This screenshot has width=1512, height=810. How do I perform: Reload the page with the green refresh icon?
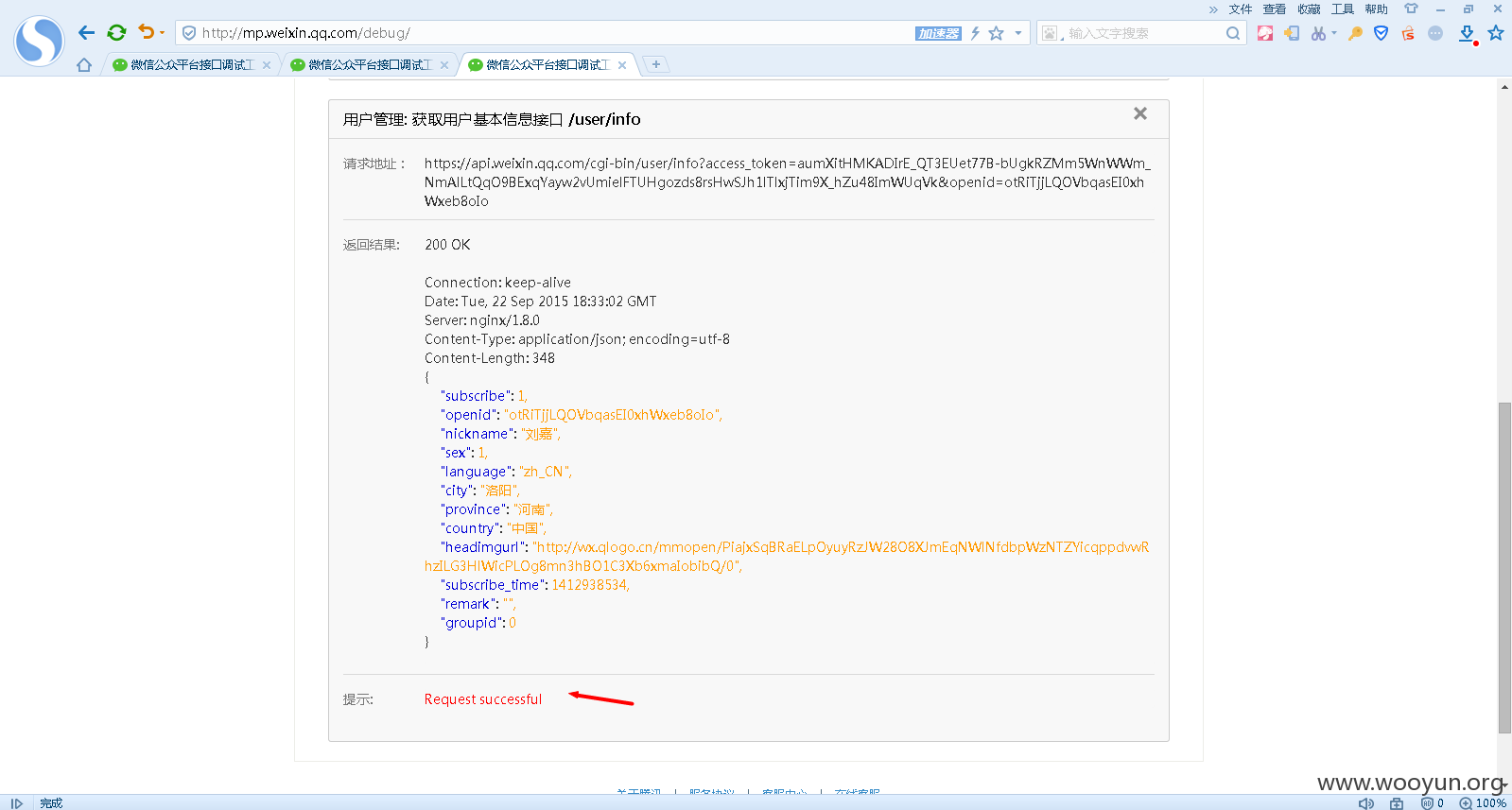116,33
